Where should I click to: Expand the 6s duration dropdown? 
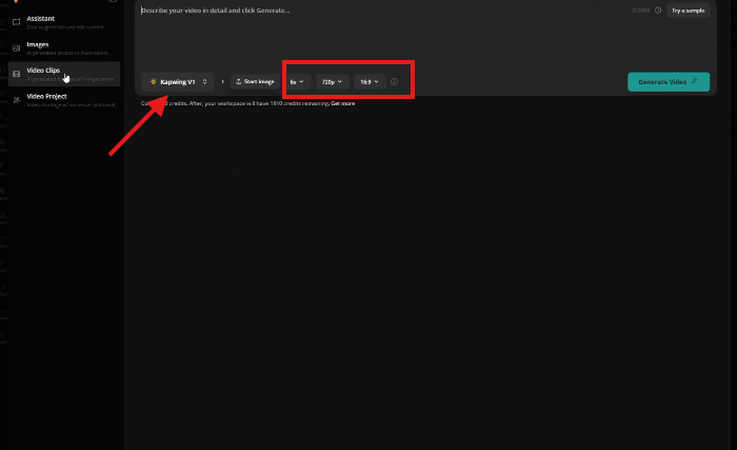coord(297,82)
